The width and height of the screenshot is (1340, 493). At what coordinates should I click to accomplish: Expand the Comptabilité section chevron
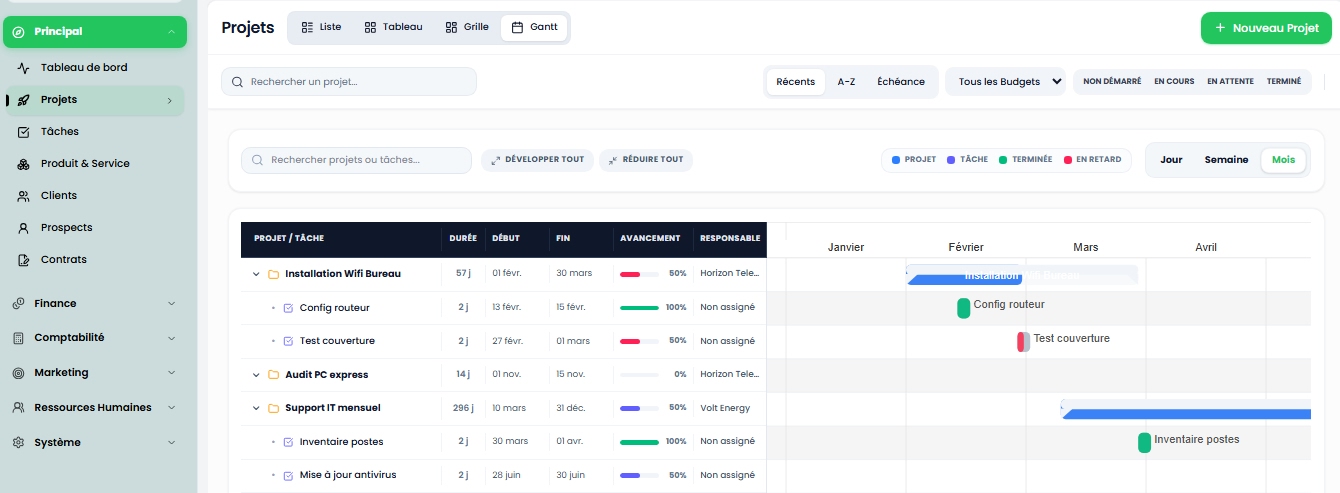(x=171, y=338)
